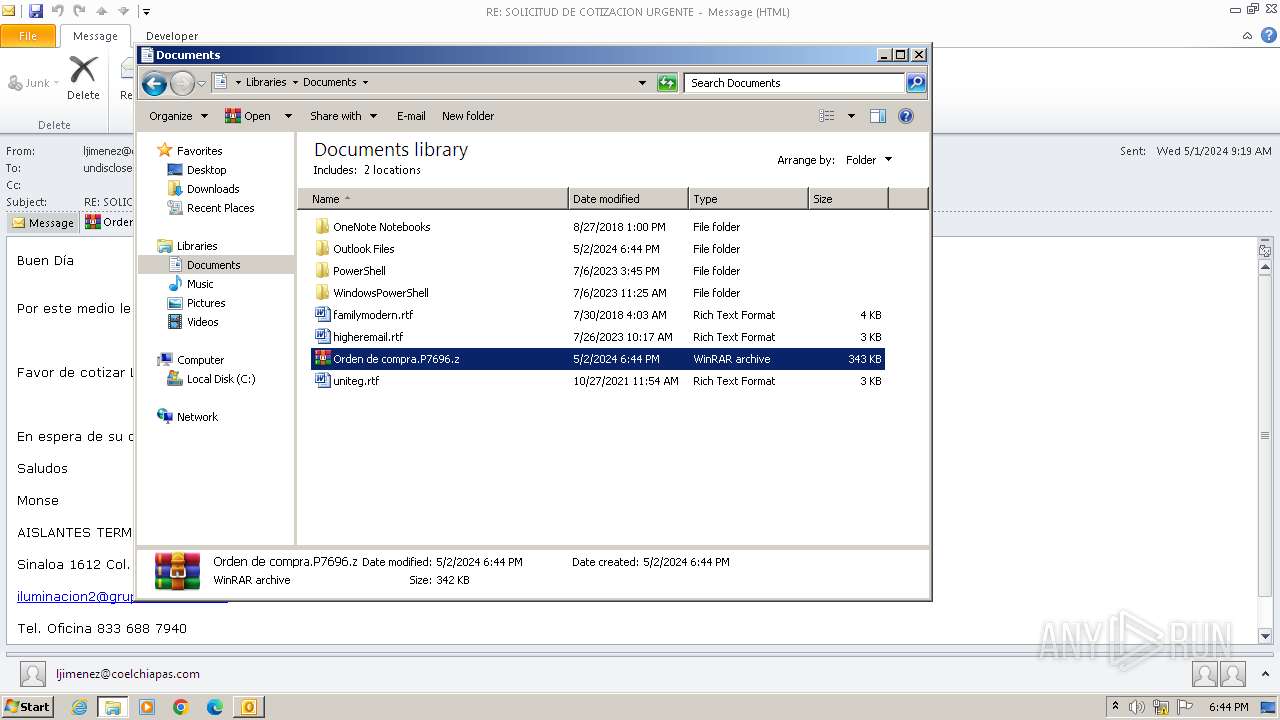Switch to the Developer ribbon tab
Viewport: 1280px width, 720px height.
coord(172,36)
